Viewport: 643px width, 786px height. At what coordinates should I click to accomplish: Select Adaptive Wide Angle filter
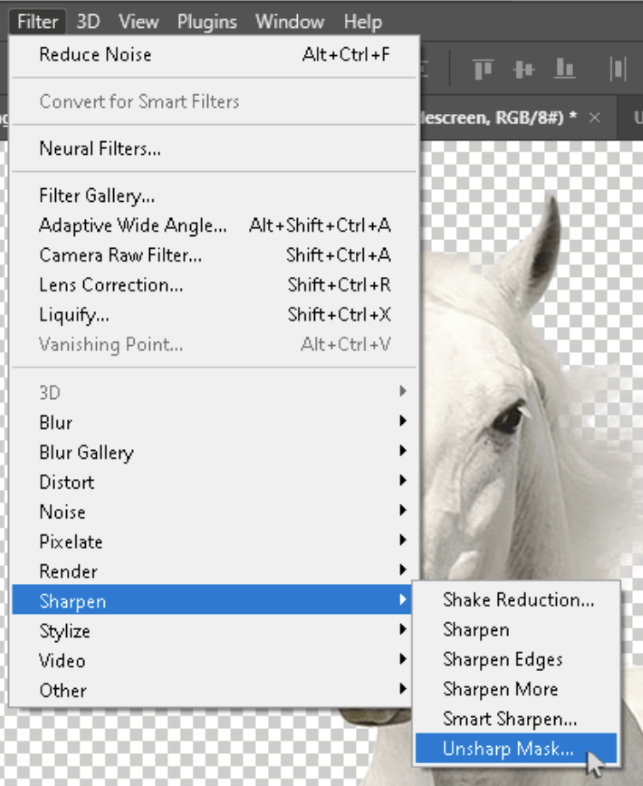click(214, 226)
